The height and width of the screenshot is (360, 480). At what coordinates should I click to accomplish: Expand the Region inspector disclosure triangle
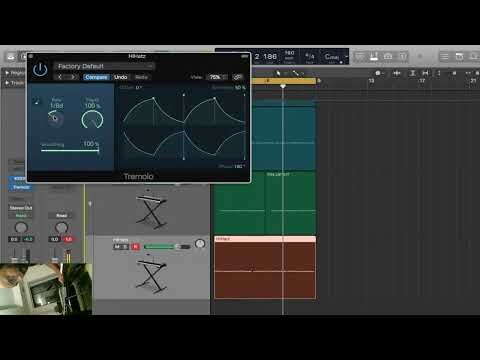[x=7, y=73]
